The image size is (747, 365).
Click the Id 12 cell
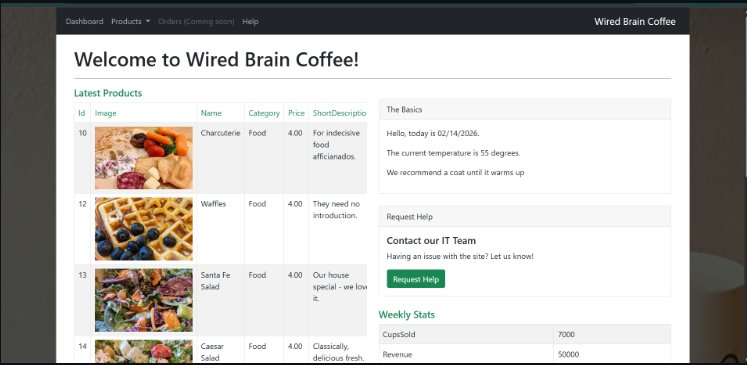click(x=82, y=229)
